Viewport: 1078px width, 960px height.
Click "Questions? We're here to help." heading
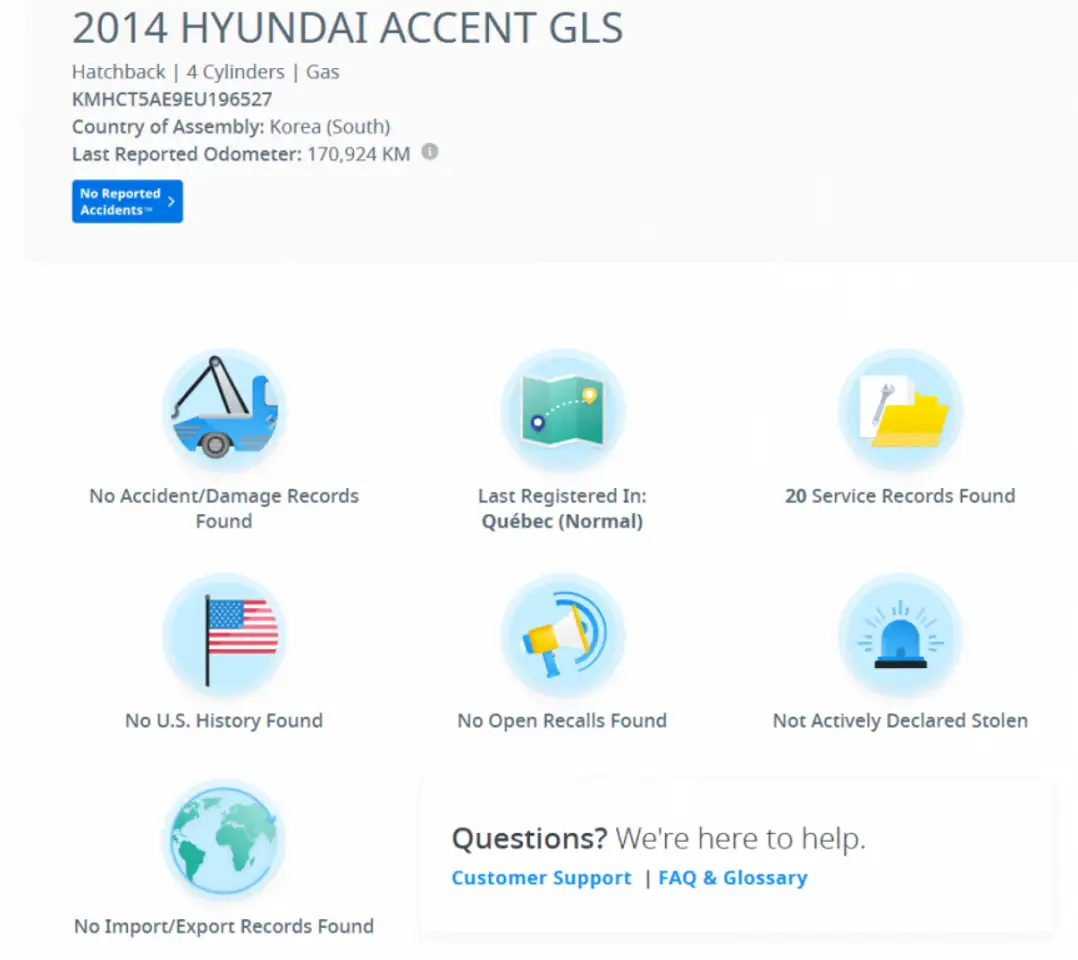pos(659,838)
